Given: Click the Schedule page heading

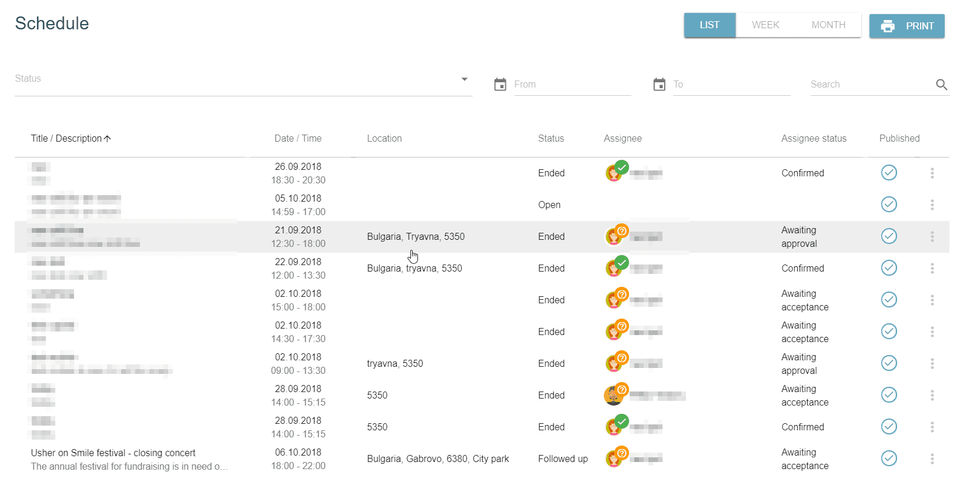Looking at the screenshot, I should 52,23.
